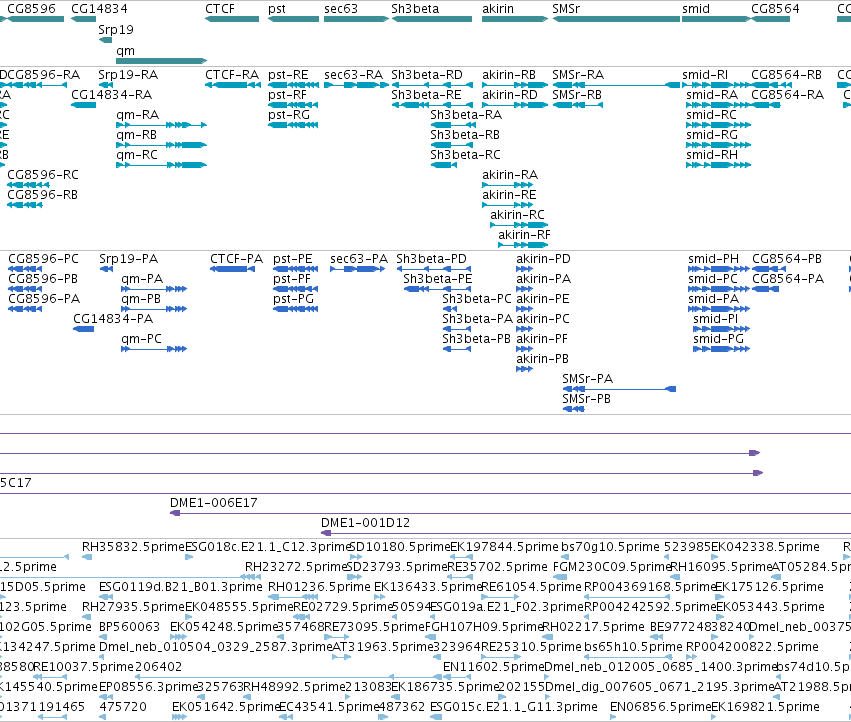Click the pst gene label

tap(277, 9)
